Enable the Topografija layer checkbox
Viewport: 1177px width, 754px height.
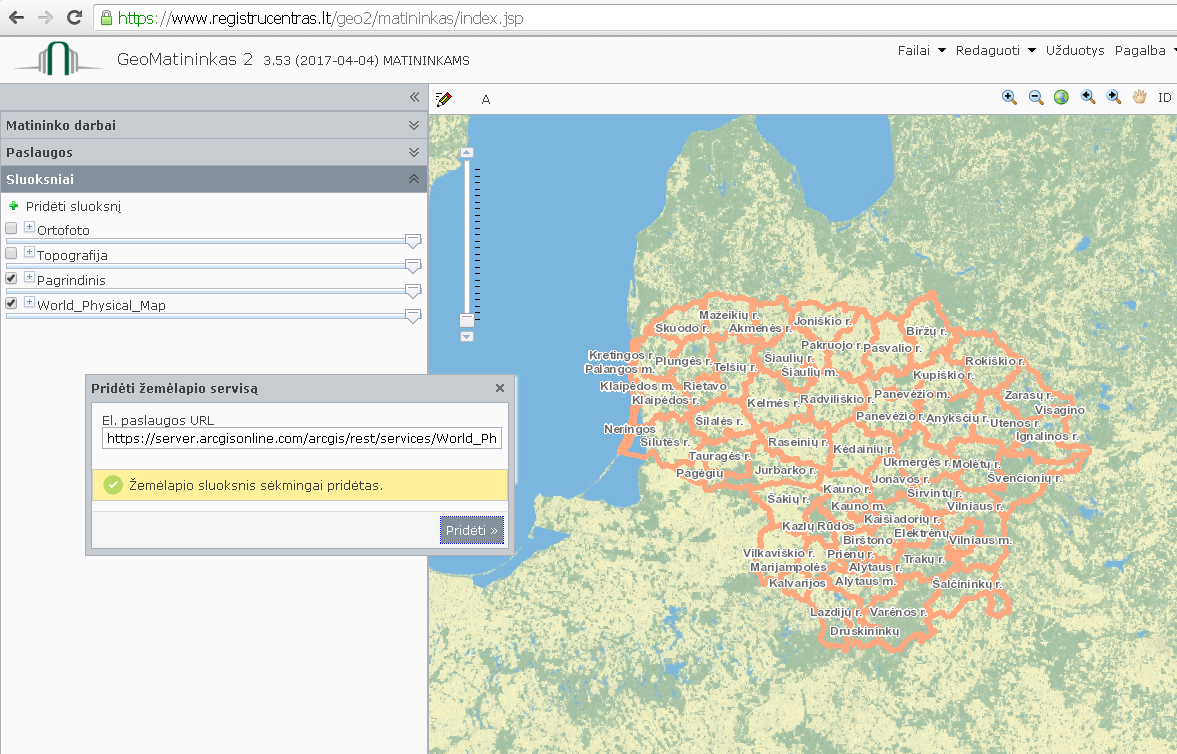coord(11,253)
